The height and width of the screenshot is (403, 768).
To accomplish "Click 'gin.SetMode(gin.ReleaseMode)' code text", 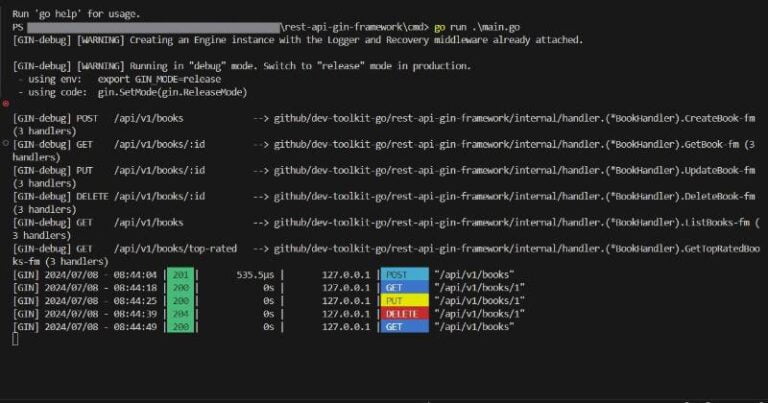I will pos(172,92).
